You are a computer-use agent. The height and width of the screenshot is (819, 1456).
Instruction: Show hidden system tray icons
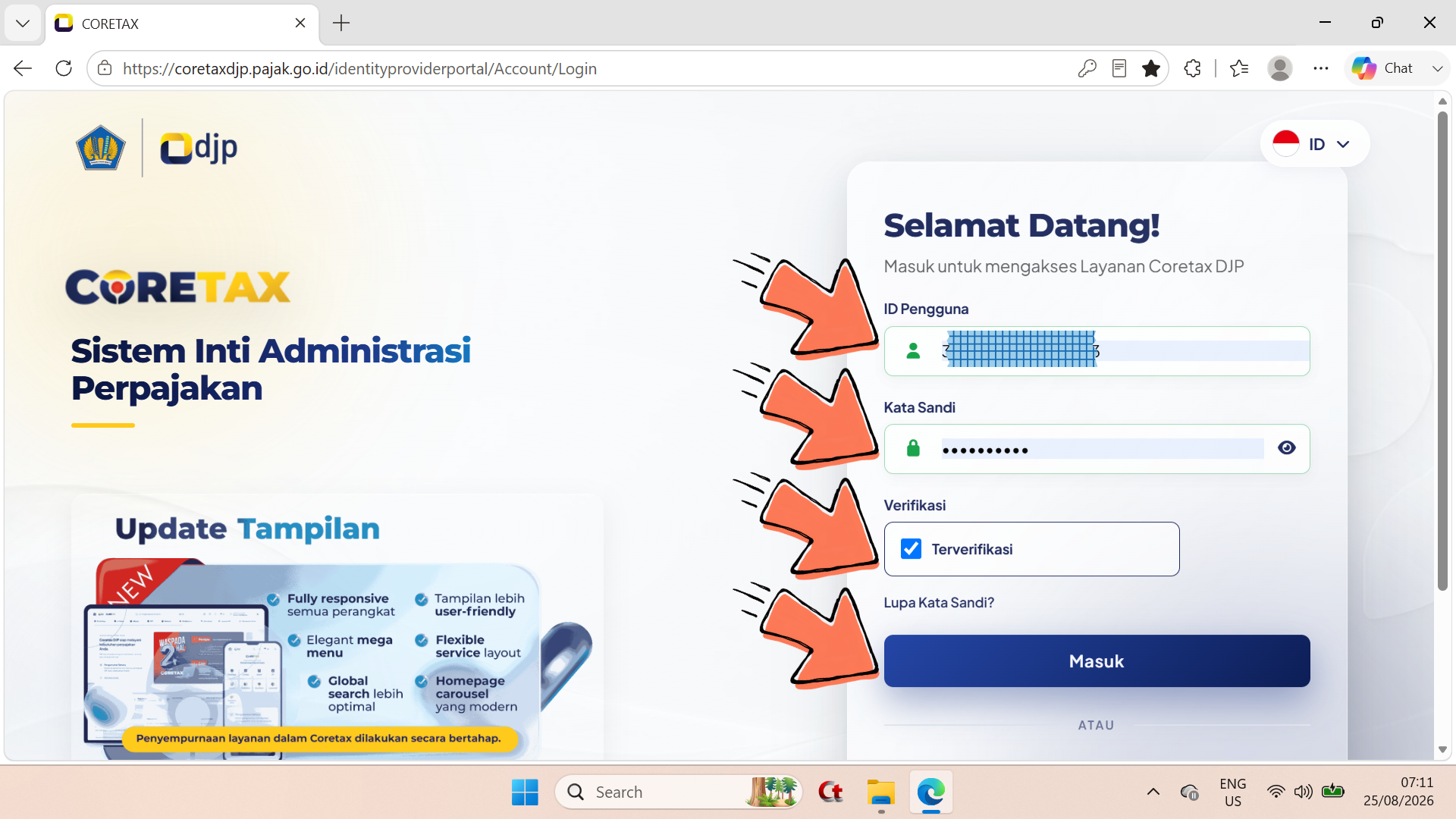point(1153,792)
